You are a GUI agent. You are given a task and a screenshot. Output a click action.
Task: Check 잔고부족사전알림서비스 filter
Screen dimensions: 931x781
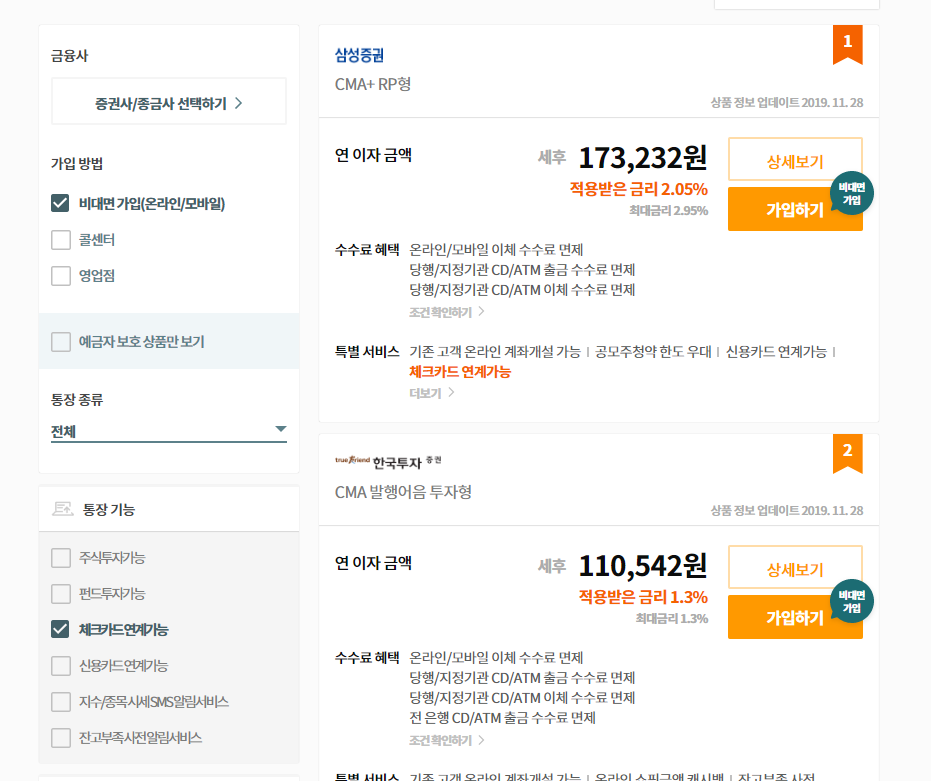(x=61, y=738)
